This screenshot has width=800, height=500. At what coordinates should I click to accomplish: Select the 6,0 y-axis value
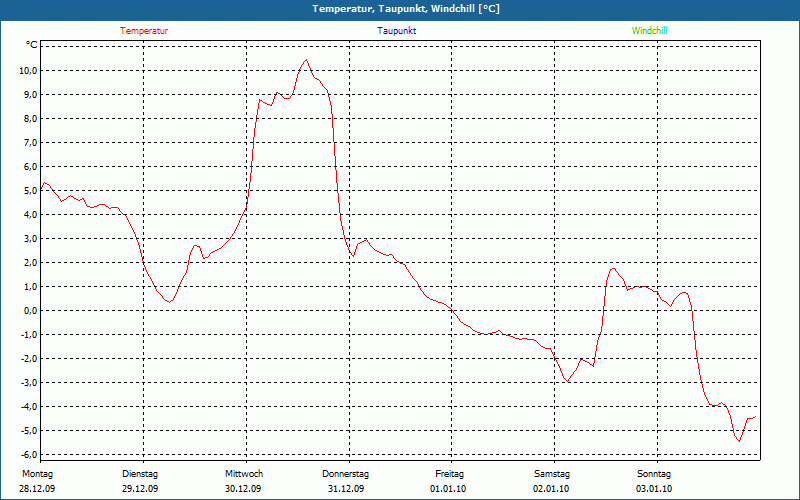pyautogui.click(x=30, y=166)
